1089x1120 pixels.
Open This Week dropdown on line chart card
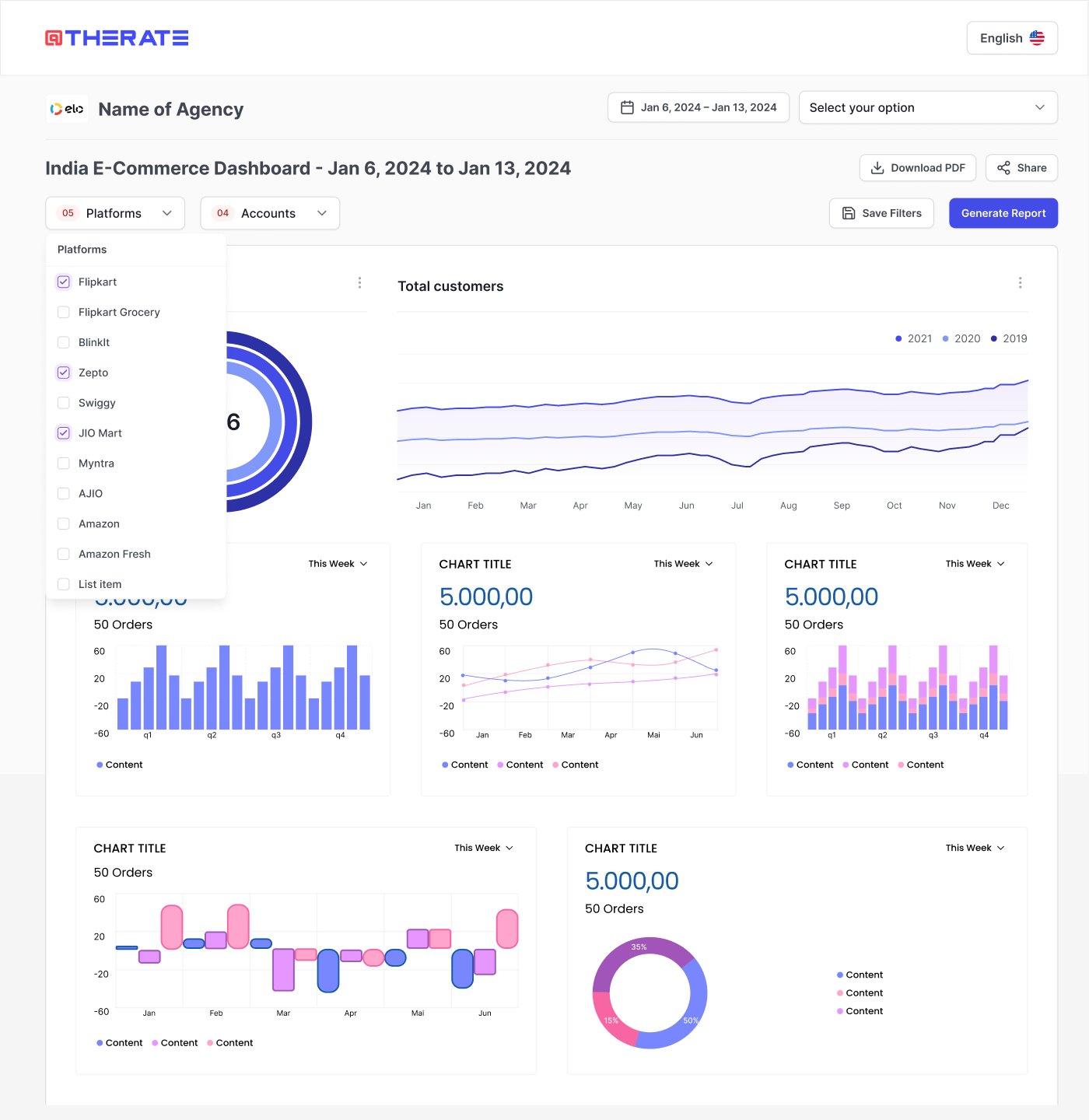coord(683,564)
